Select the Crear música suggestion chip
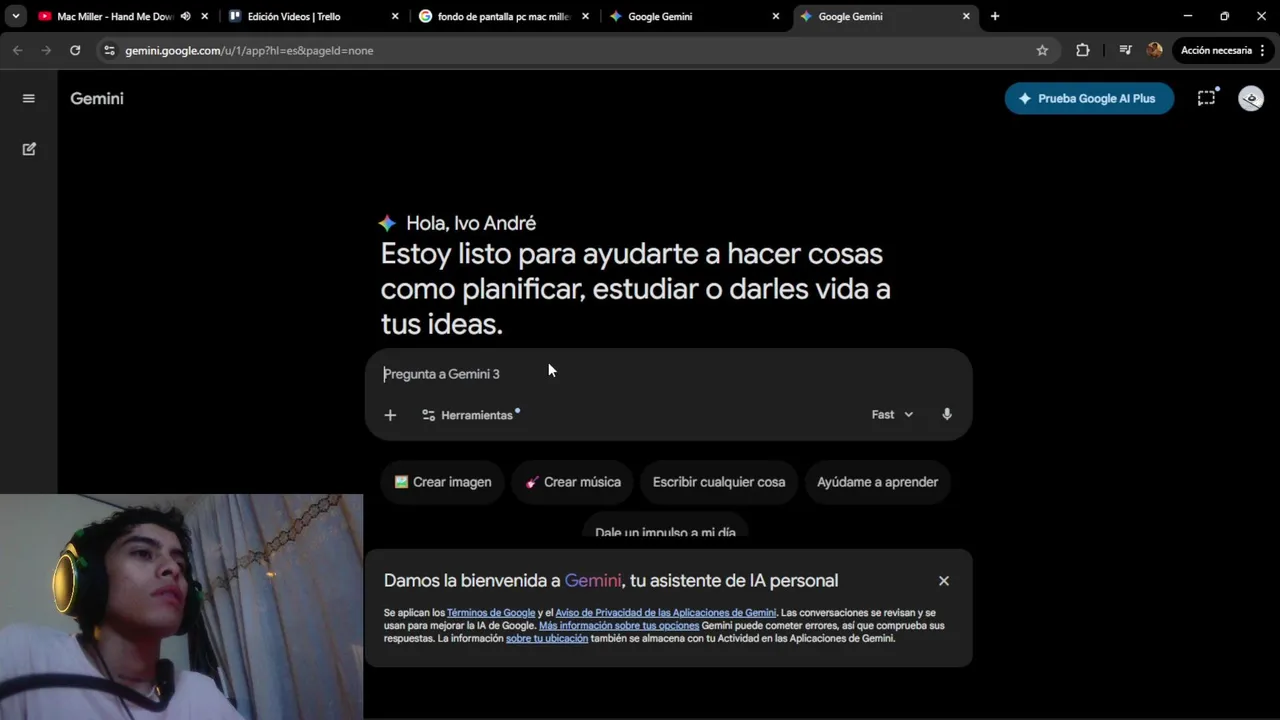This screenshot has width=1280, height=720. click(573, 482)
